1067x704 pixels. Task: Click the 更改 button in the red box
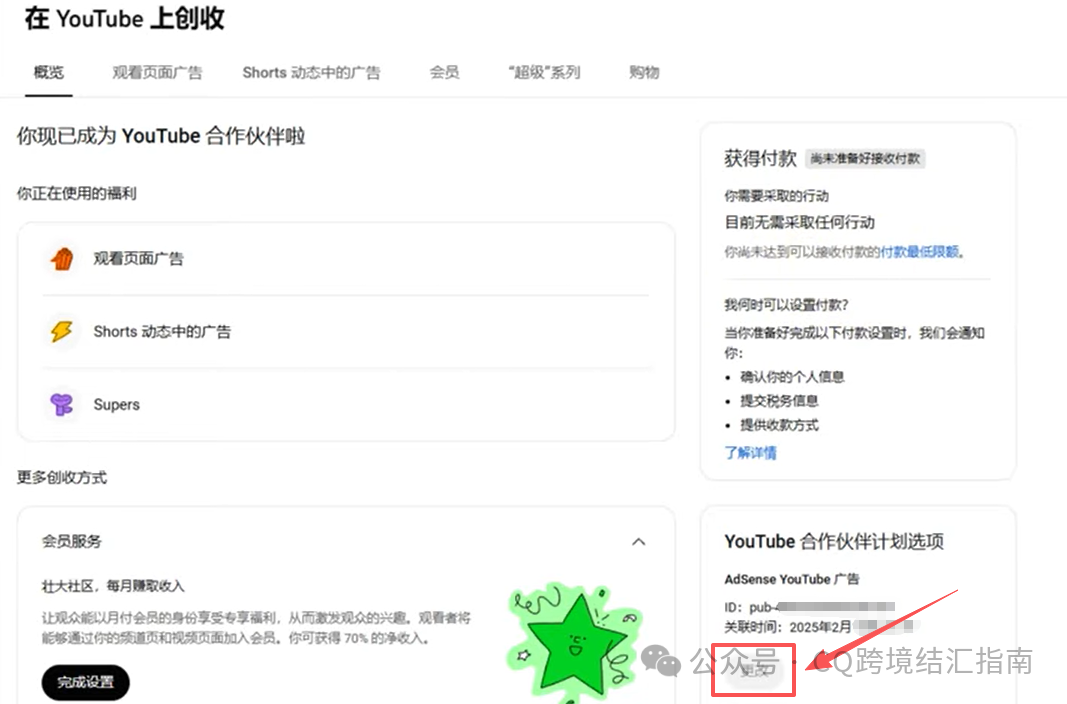pos(754,672)
